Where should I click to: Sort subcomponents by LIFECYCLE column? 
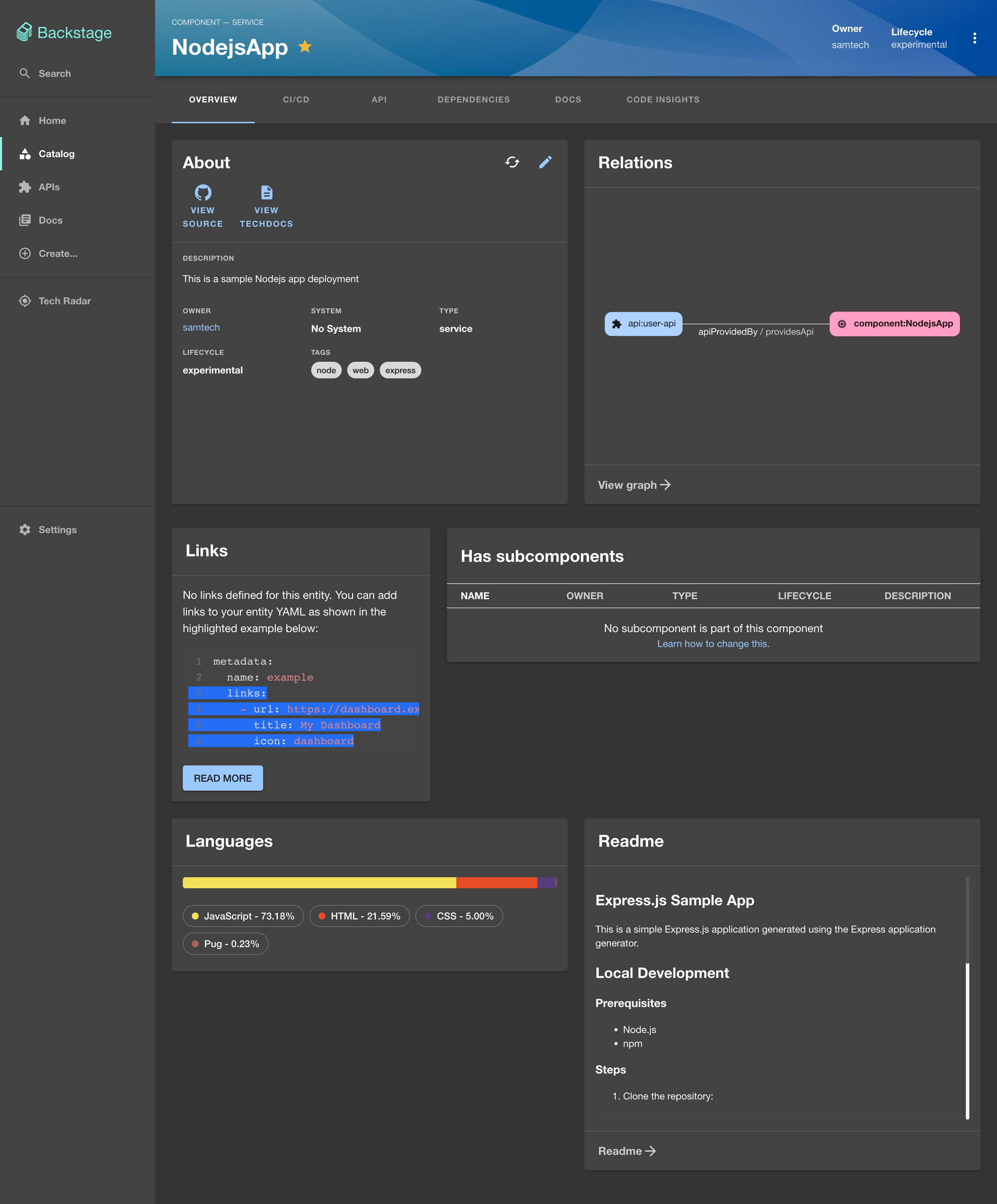click(805, 596)
